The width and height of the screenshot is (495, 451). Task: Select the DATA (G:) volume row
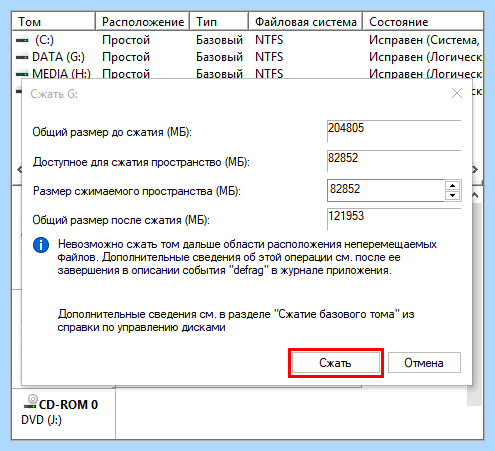248,57
